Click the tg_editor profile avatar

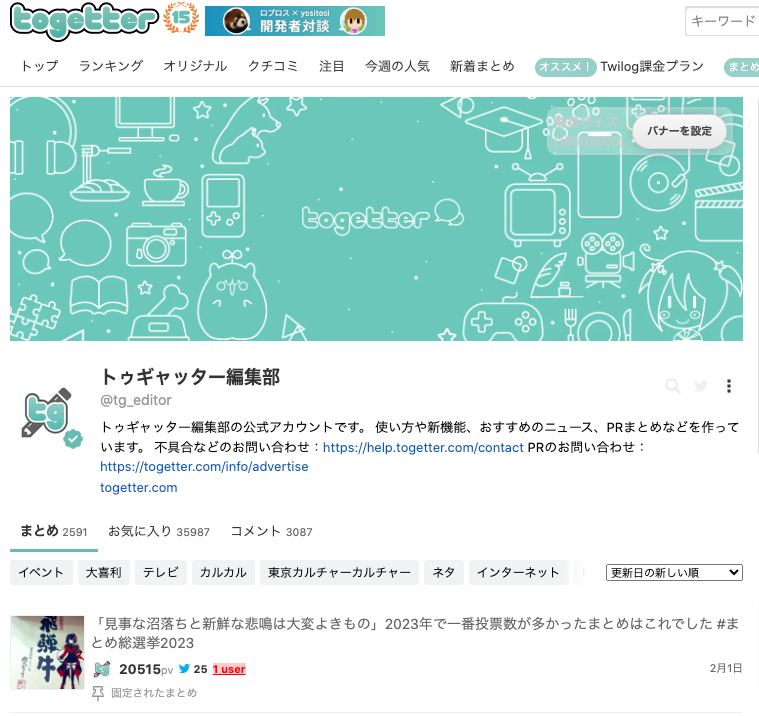47,414
